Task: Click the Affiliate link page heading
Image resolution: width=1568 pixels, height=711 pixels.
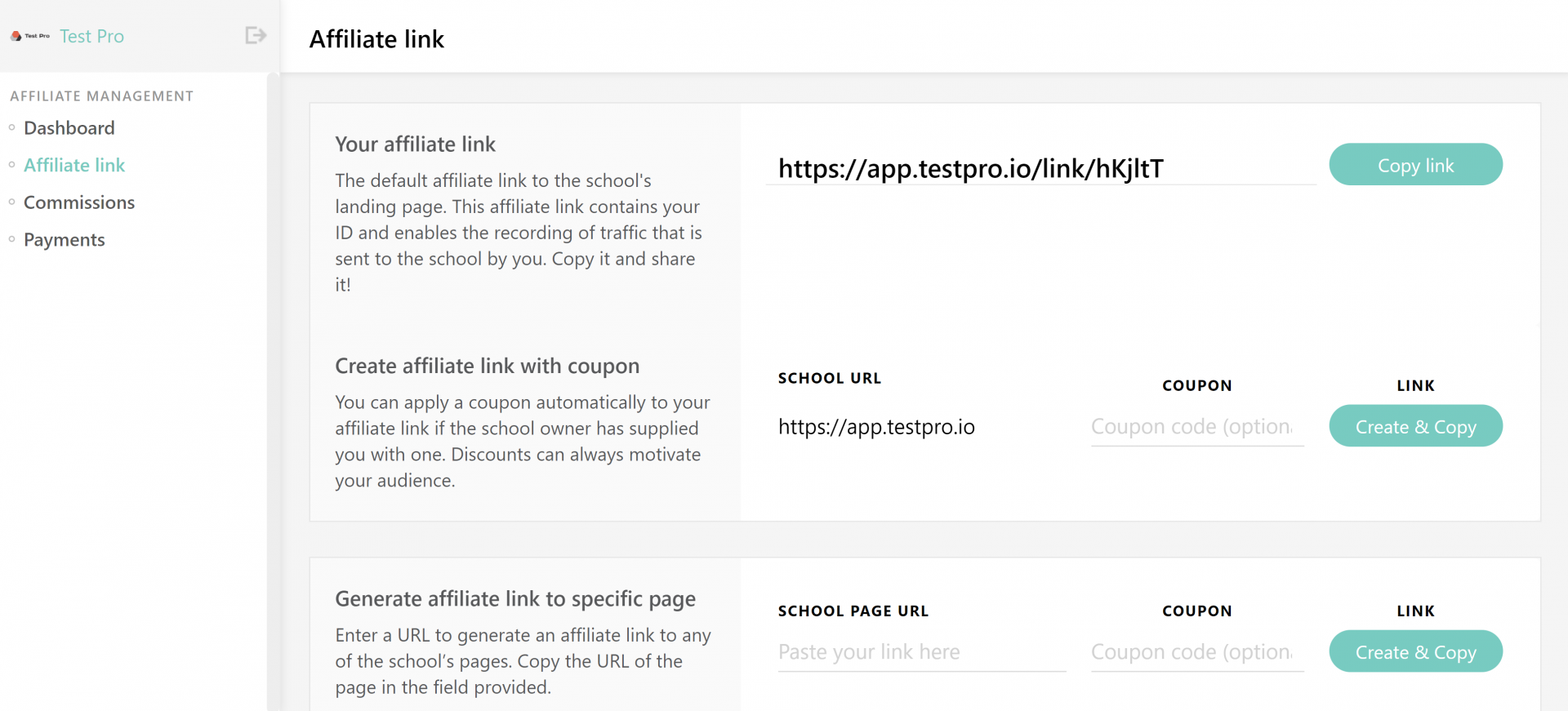Action: point(376,38)
